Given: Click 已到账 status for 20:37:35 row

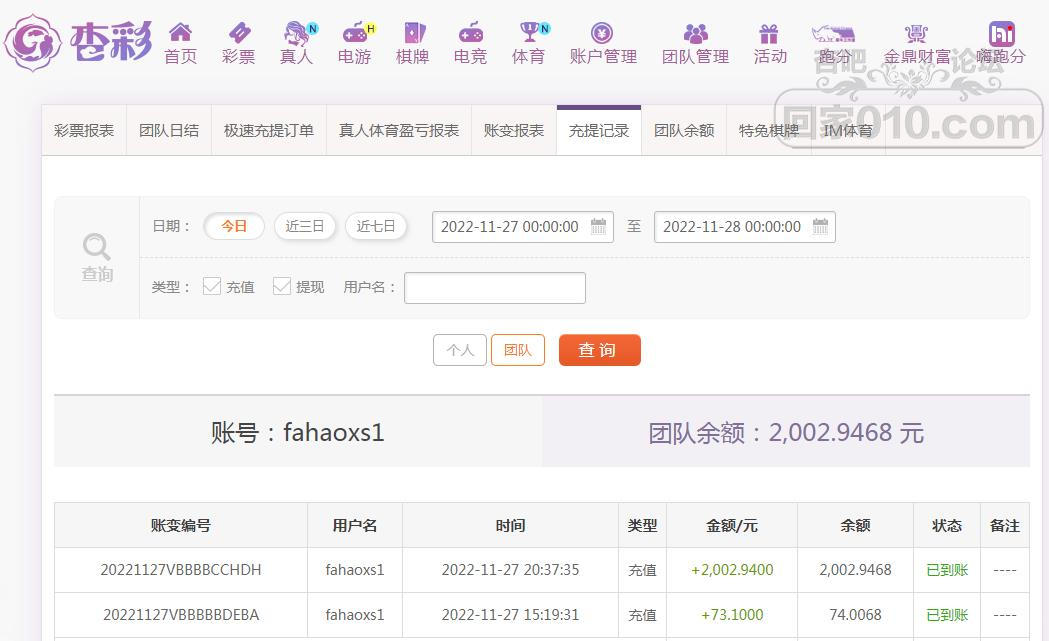Looking at the screenshot, I should click(947, 570).
